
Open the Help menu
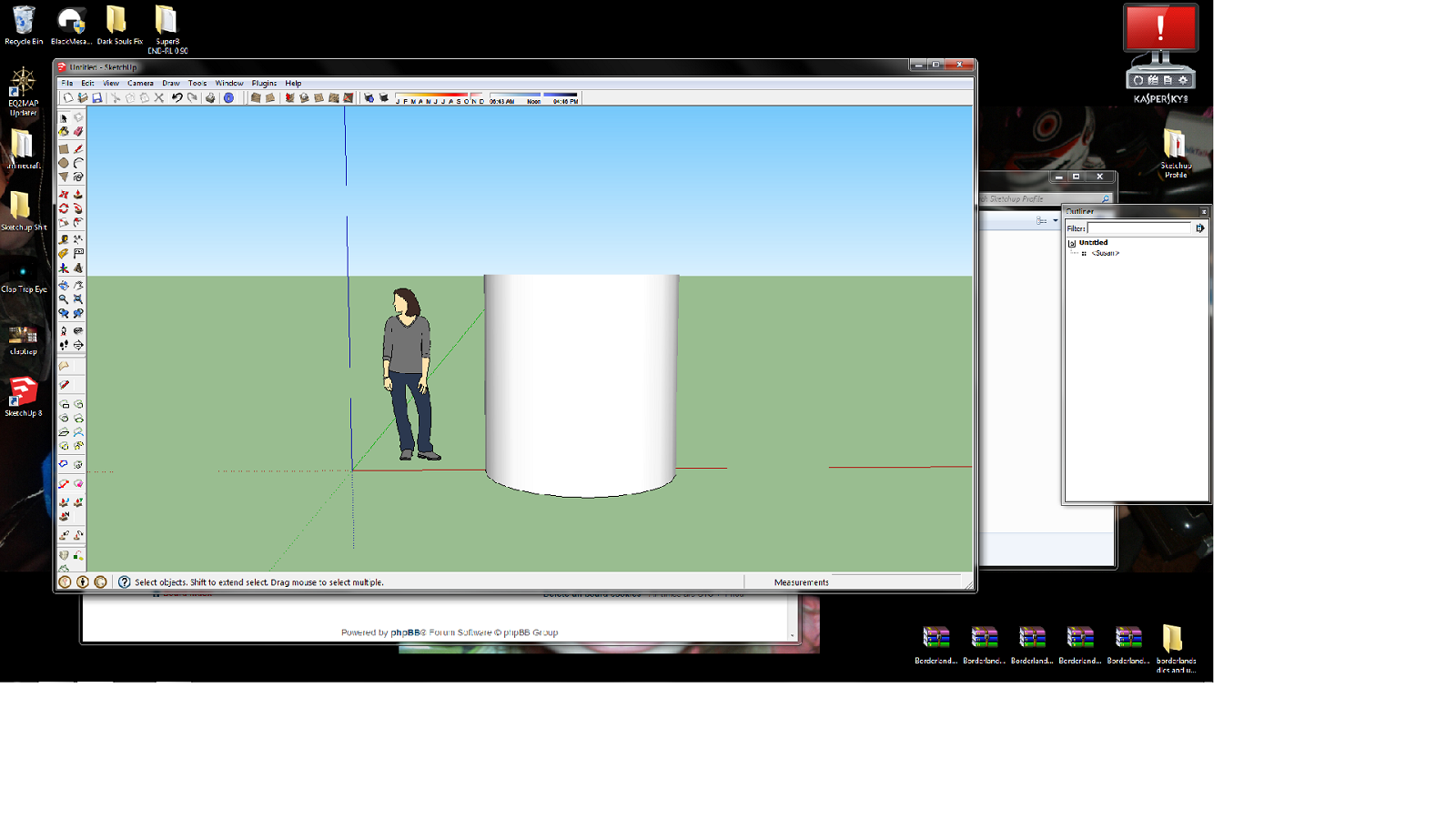(293, 83)
